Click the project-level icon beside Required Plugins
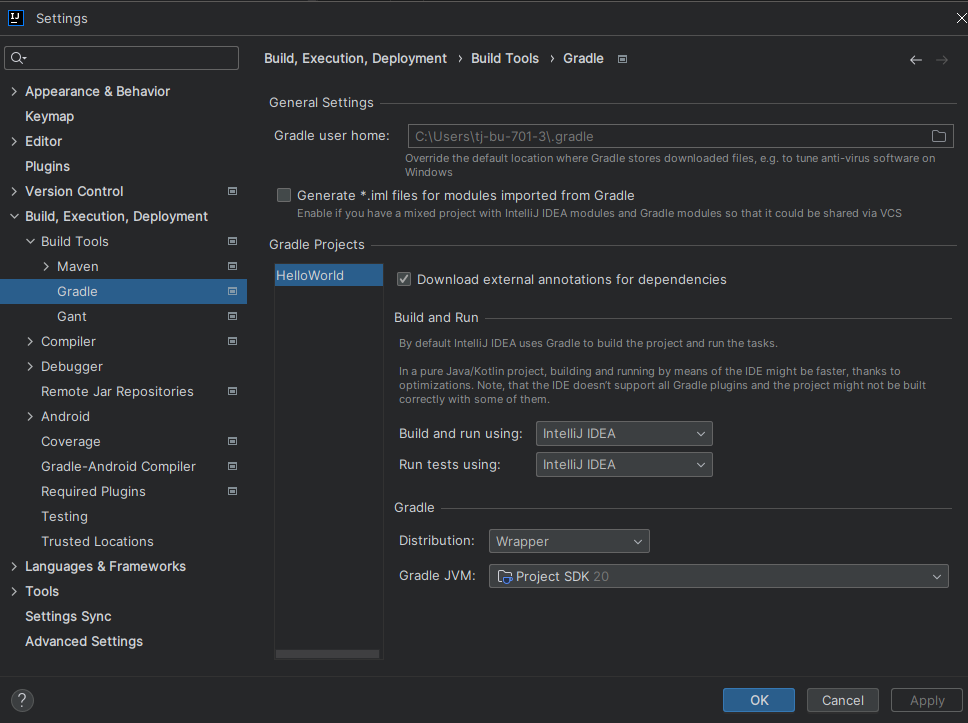 (x=232, y=491)
